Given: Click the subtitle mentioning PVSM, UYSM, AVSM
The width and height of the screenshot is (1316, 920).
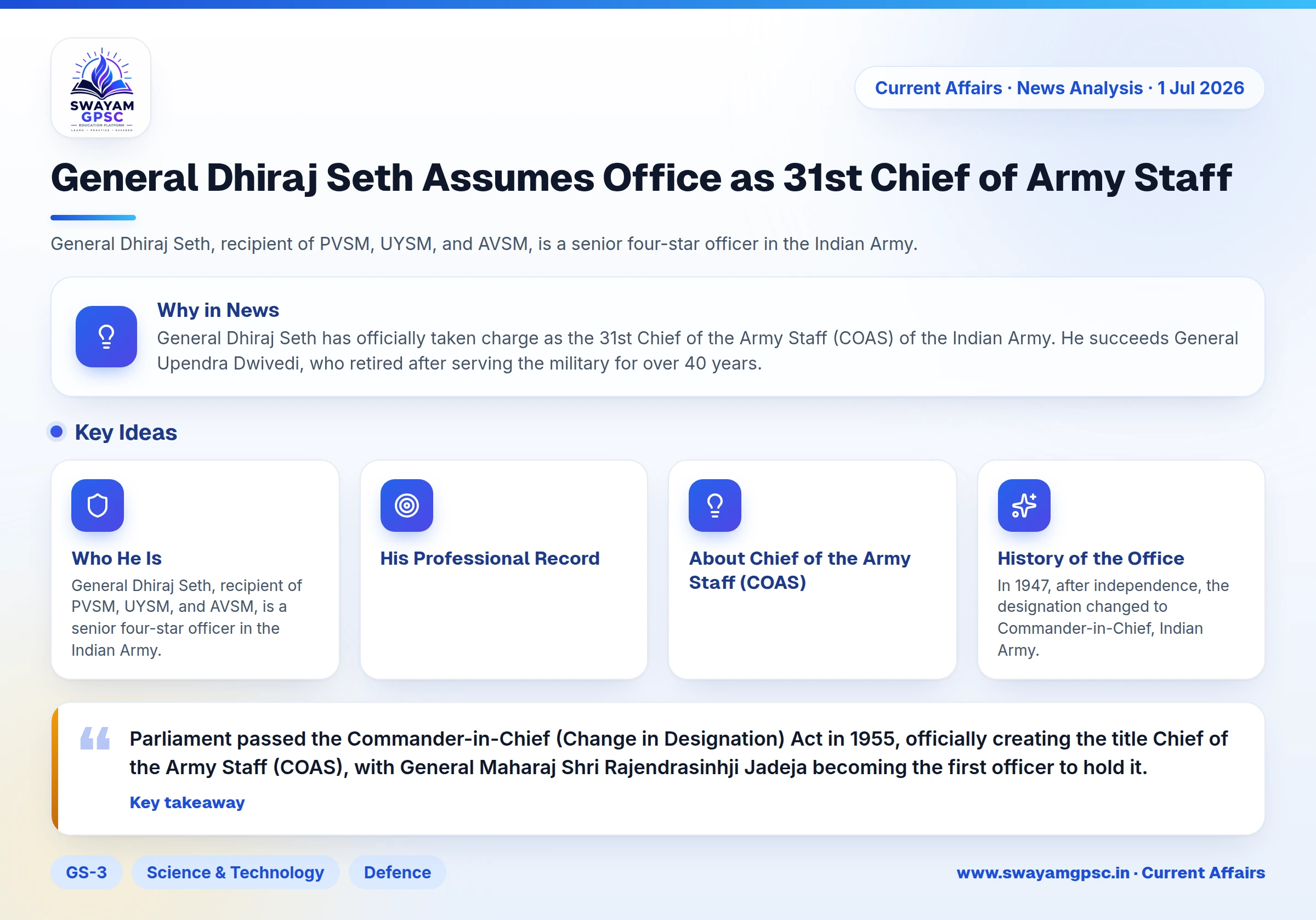Looking at the screenshot, I should tap(484, 244).
